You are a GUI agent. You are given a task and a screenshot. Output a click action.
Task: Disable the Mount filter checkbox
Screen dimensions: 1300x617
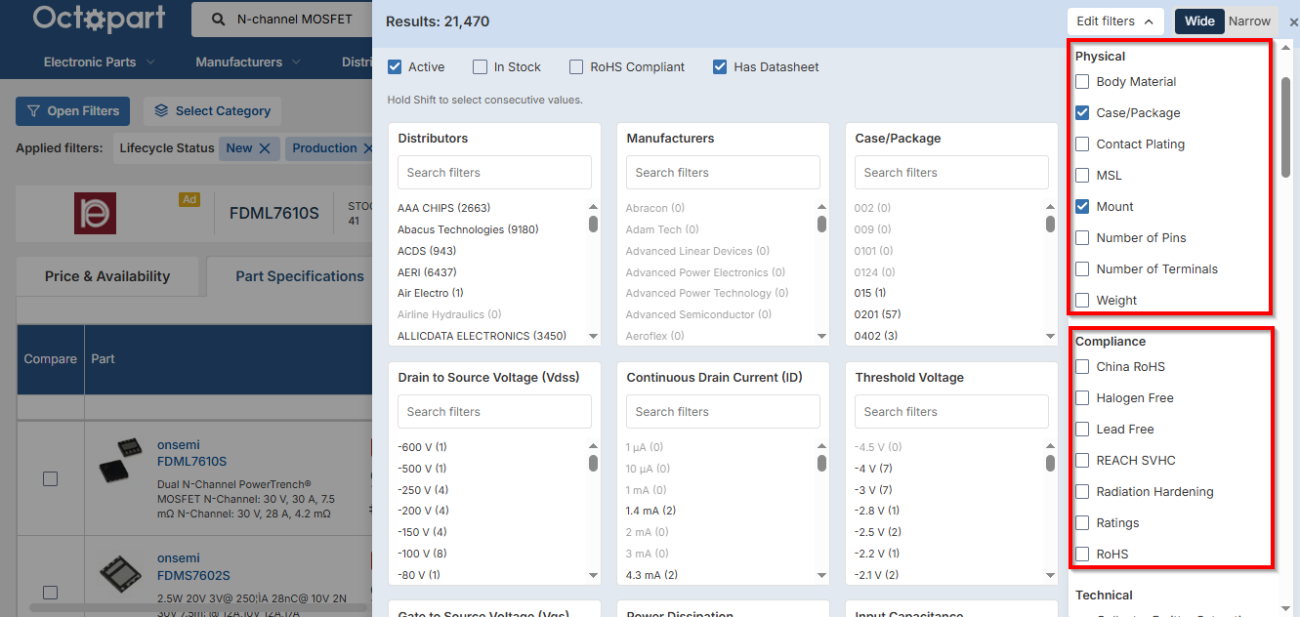click(1082, 207)
